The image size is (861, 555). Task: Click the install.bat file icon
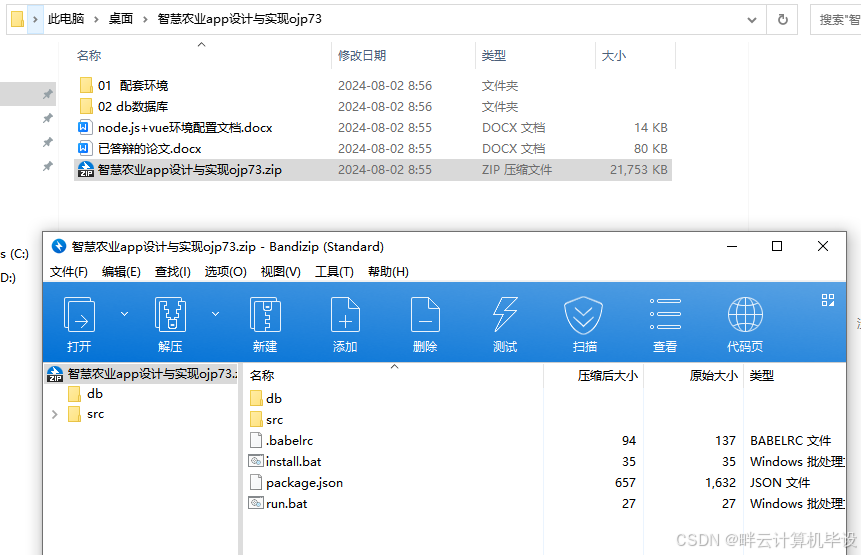[256, 461]
